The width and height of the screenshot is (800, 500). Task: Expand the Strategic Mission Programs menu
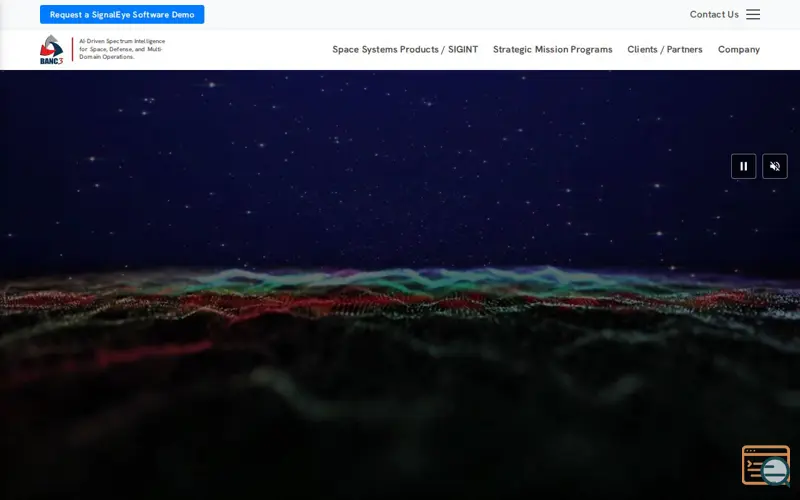553,49
